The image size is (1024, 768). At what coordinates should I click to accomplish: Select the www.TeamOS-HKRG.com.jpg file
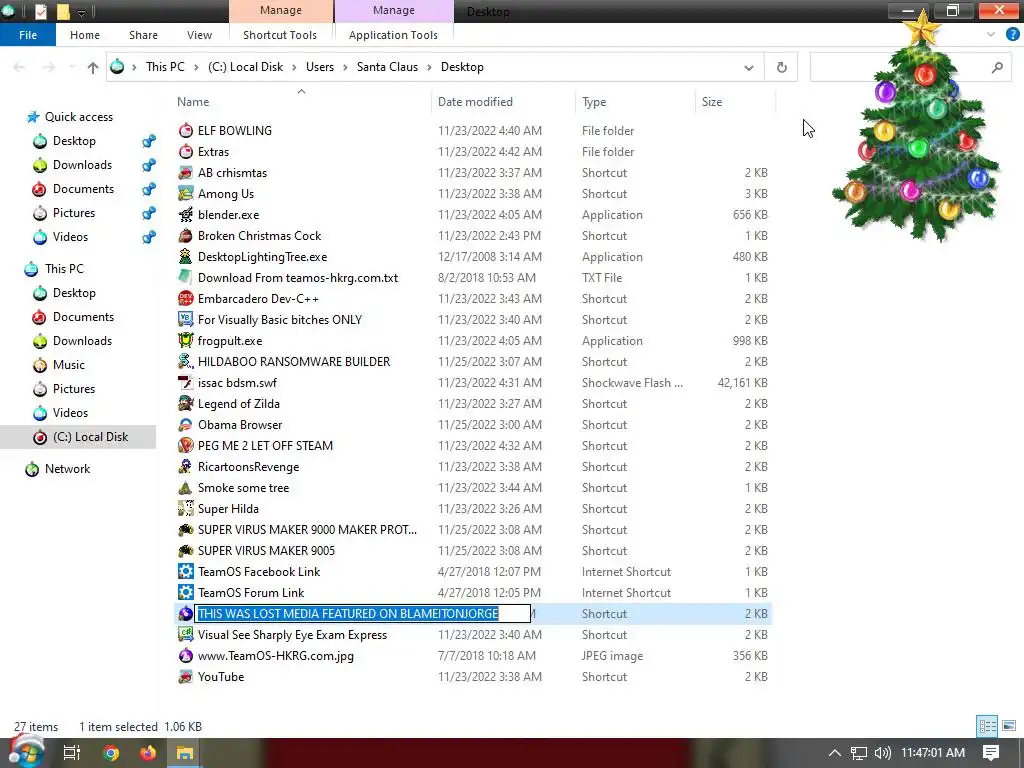276,656
